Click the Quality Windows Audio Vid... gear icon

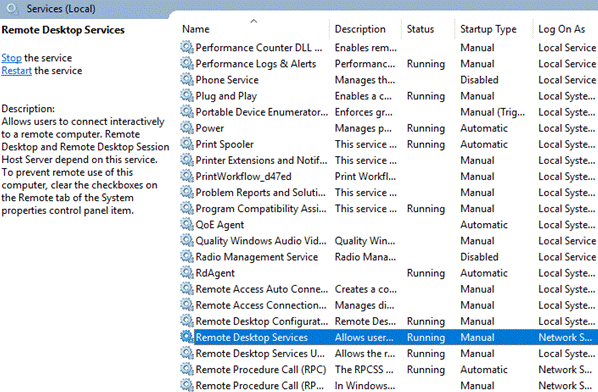click(187, 241)
